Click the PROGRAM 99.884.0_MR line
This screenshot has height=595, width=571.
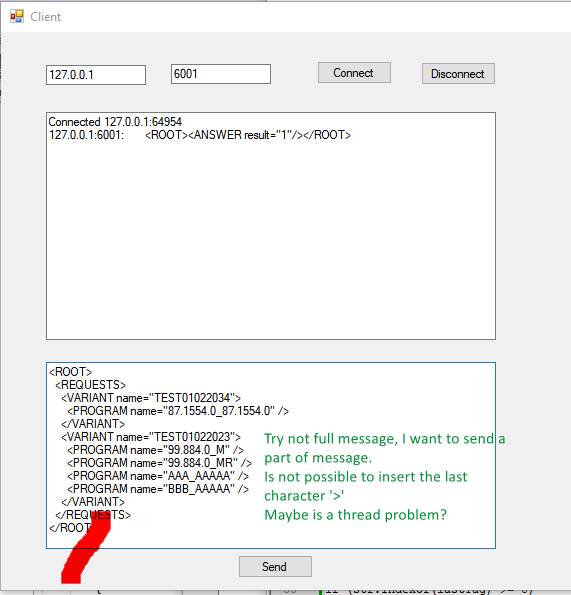[159, 463]
